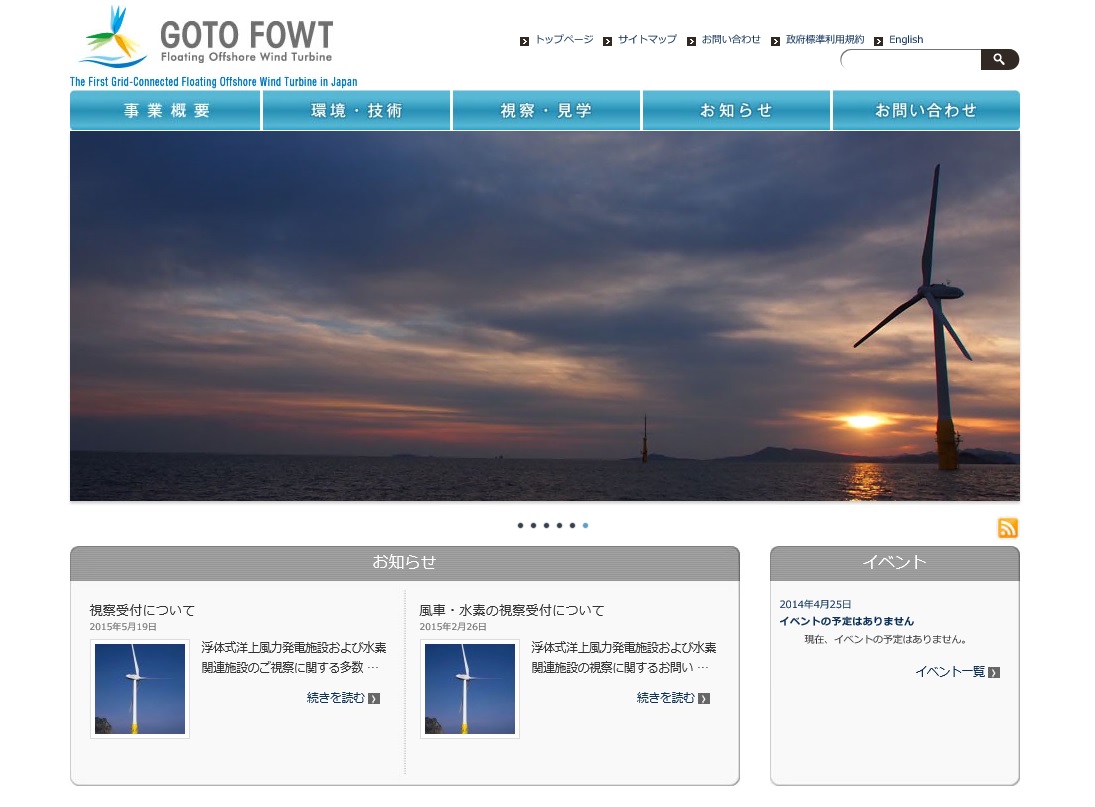Click arrow icon beside サイトマップ
This screenshot has height=807, width=1095.
(x=608, y=42)
